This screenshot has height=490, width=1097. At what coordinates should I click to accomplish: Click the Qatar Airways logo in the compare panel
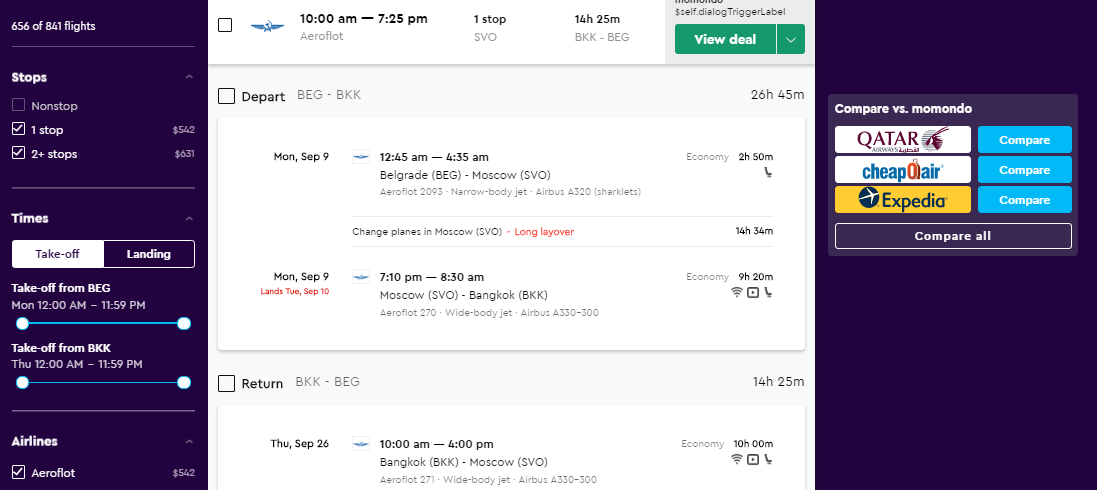click(x=903, y=140)
